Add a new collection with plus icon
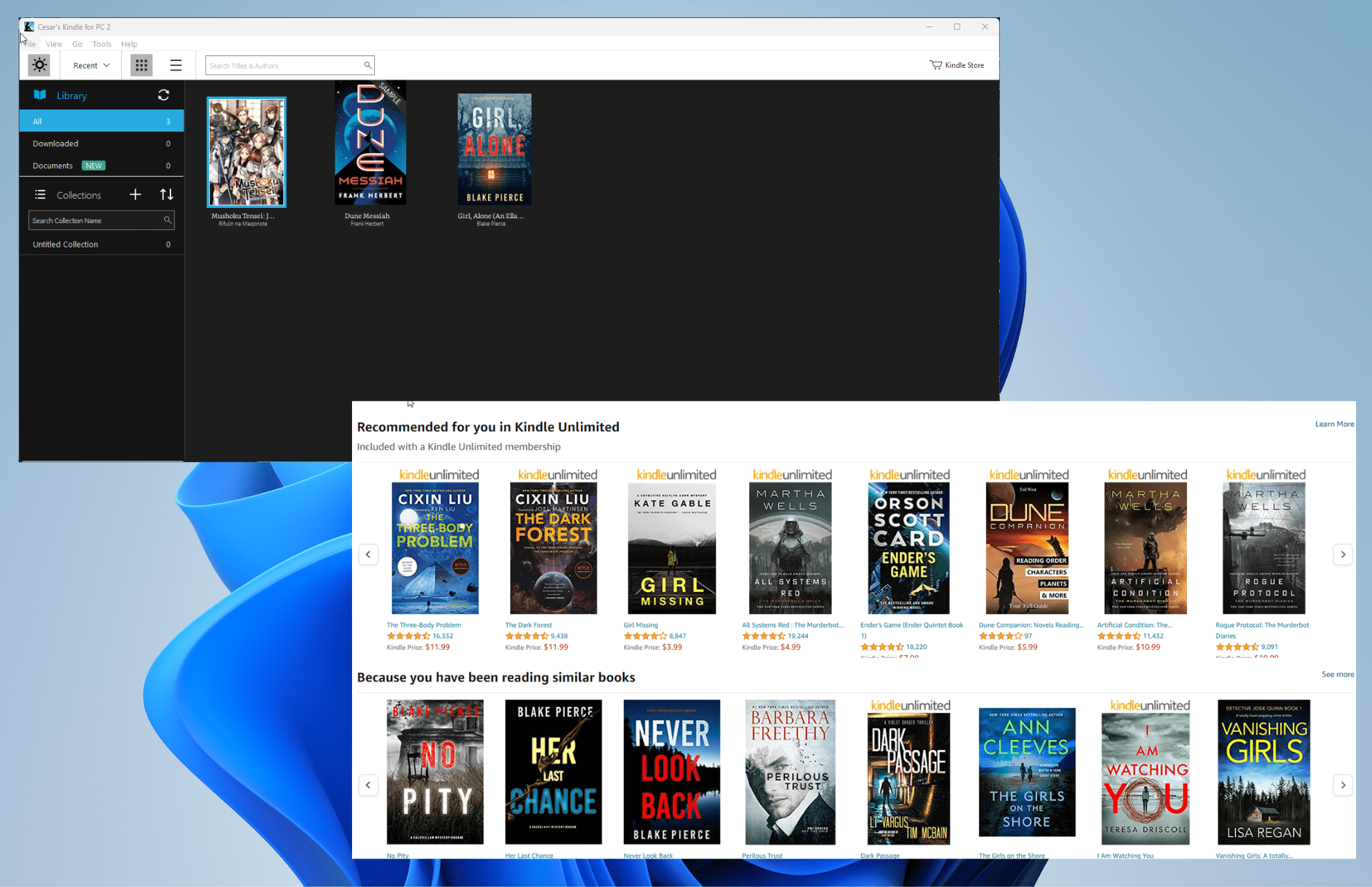1372x887 pixels. click(135, 195)
